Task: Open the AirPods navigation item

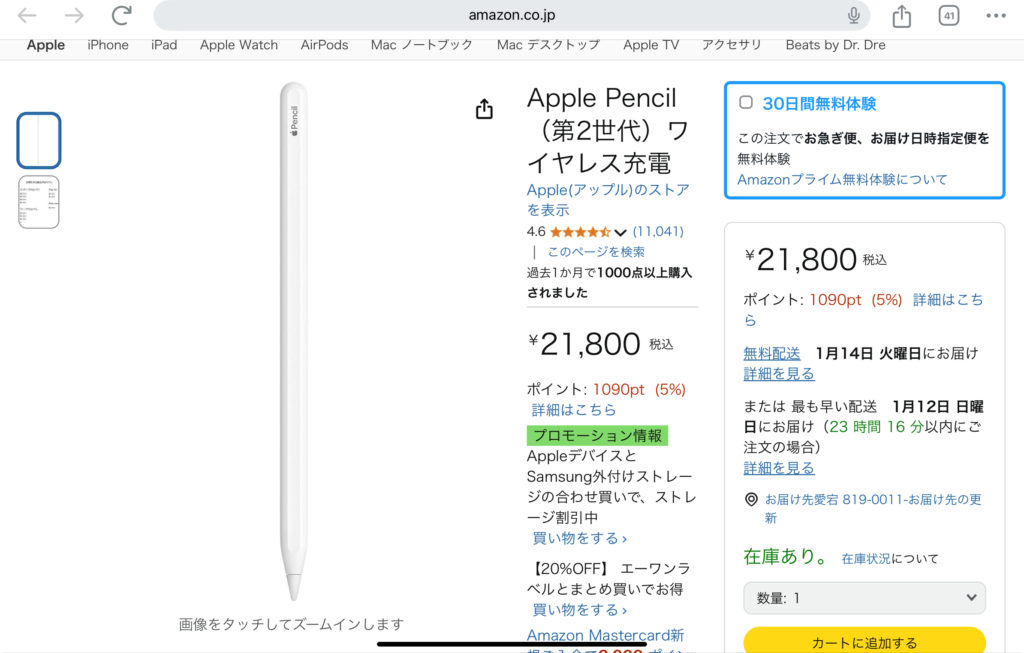Action: (x=325, y=45)
